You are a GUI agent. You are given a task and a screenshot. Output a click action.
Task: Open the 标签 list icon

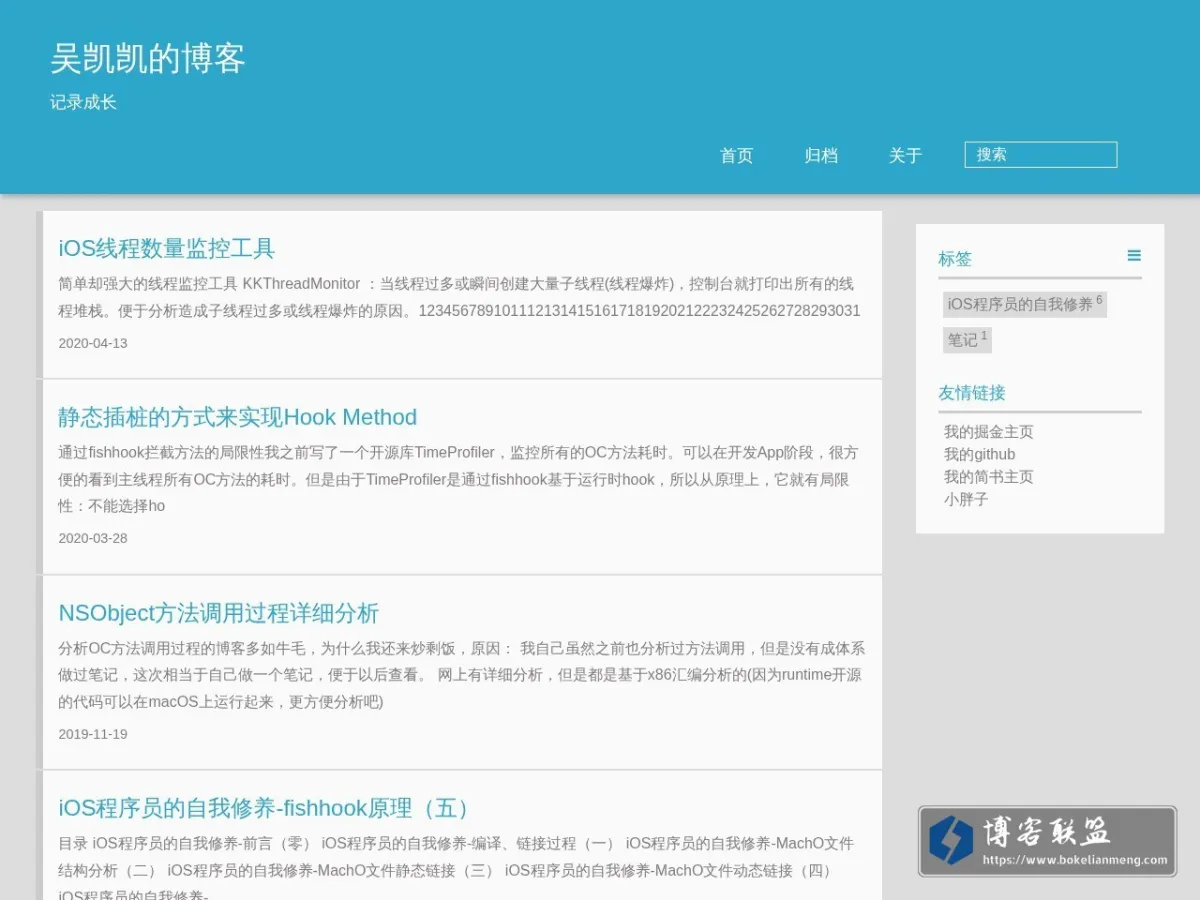[1134, 256]
